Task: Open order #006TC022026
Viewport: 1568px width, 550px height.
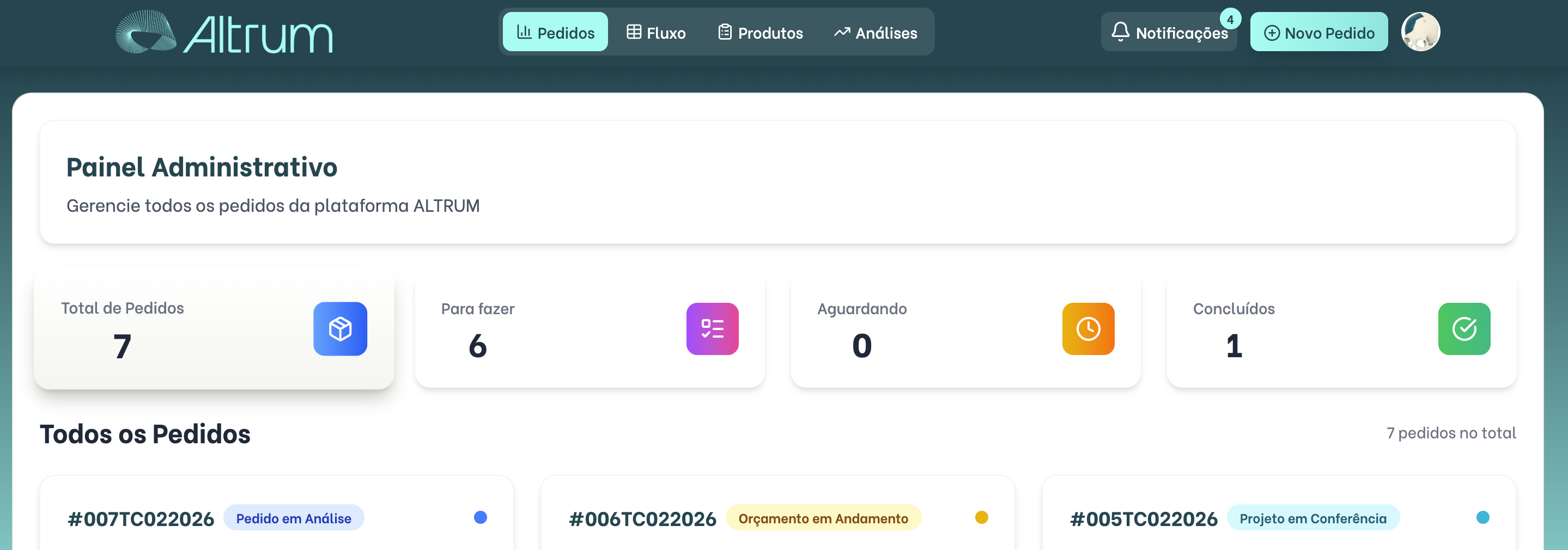Action: point(642,519)
